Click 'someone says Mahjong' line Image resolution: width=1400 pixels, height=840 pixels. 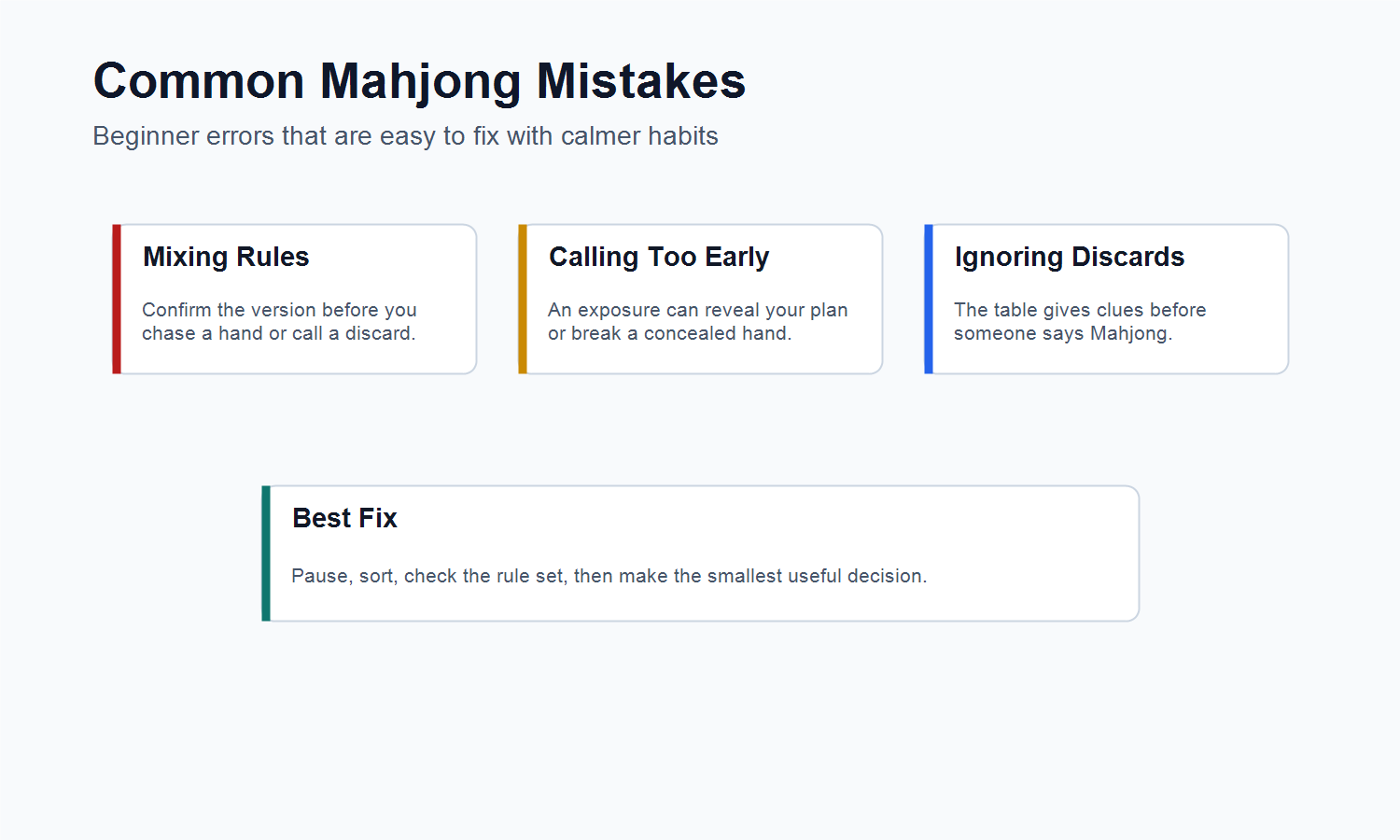point(1062,333)
